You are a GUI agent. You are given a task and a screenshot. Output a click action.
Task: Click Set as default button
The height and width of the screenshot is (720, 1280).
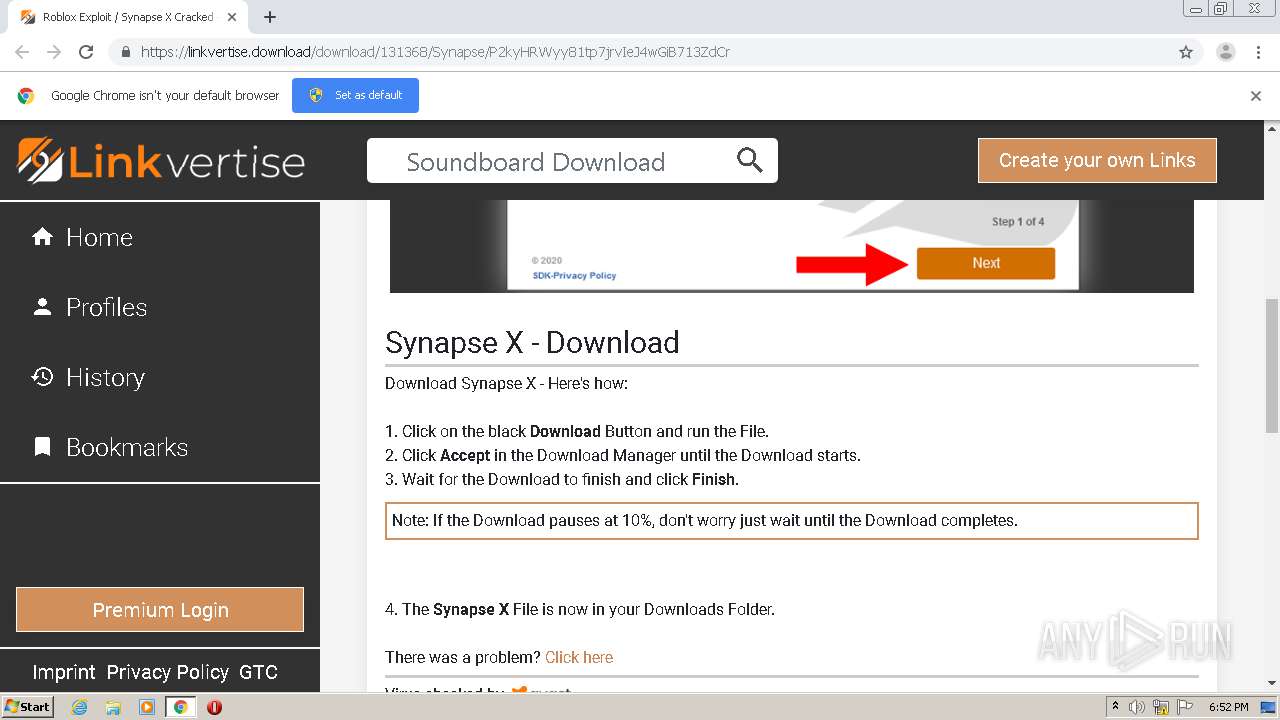click(x=355, y=95)
